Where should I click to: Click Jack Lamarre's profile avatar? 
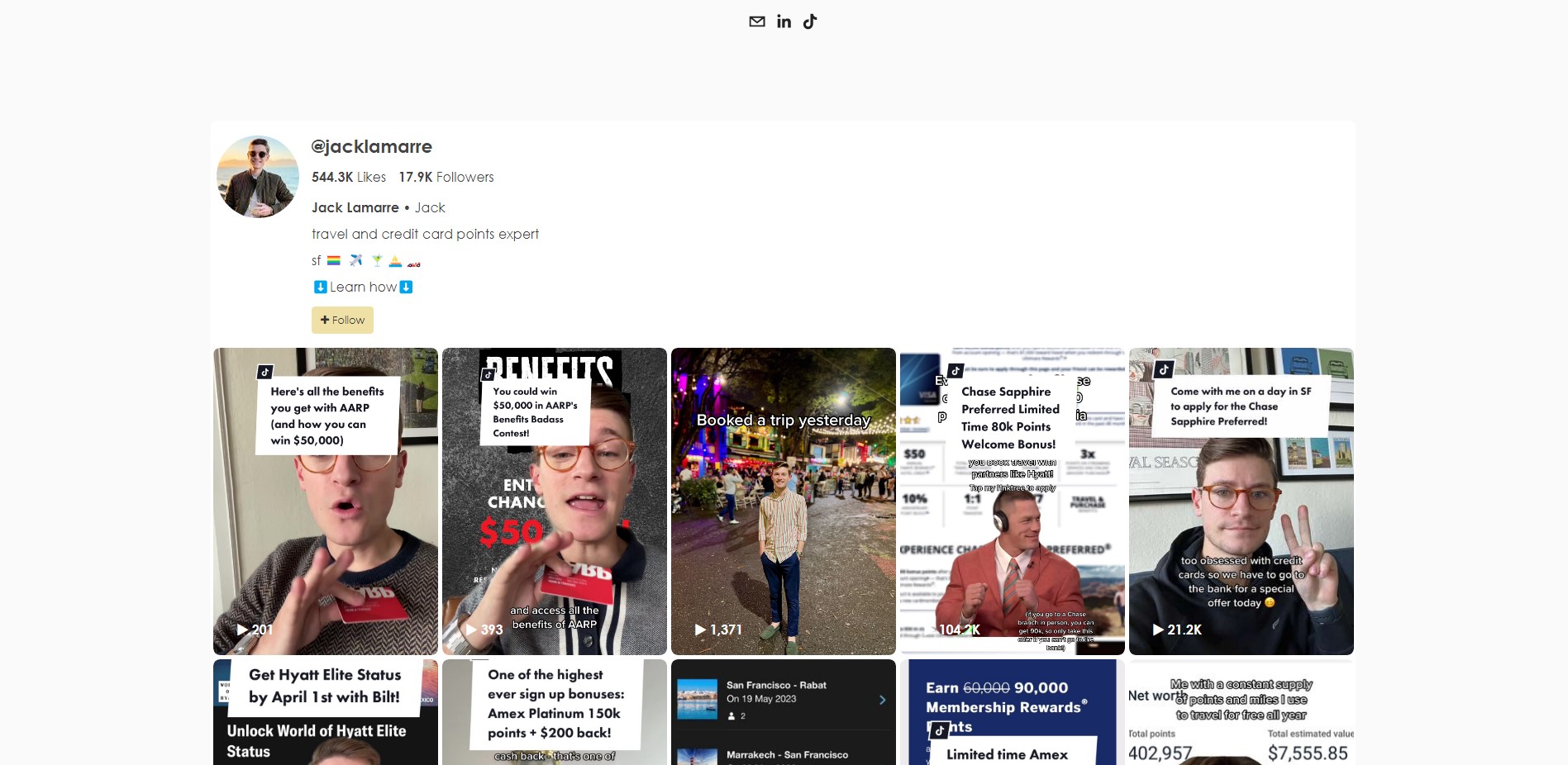(x=258, y=177)
